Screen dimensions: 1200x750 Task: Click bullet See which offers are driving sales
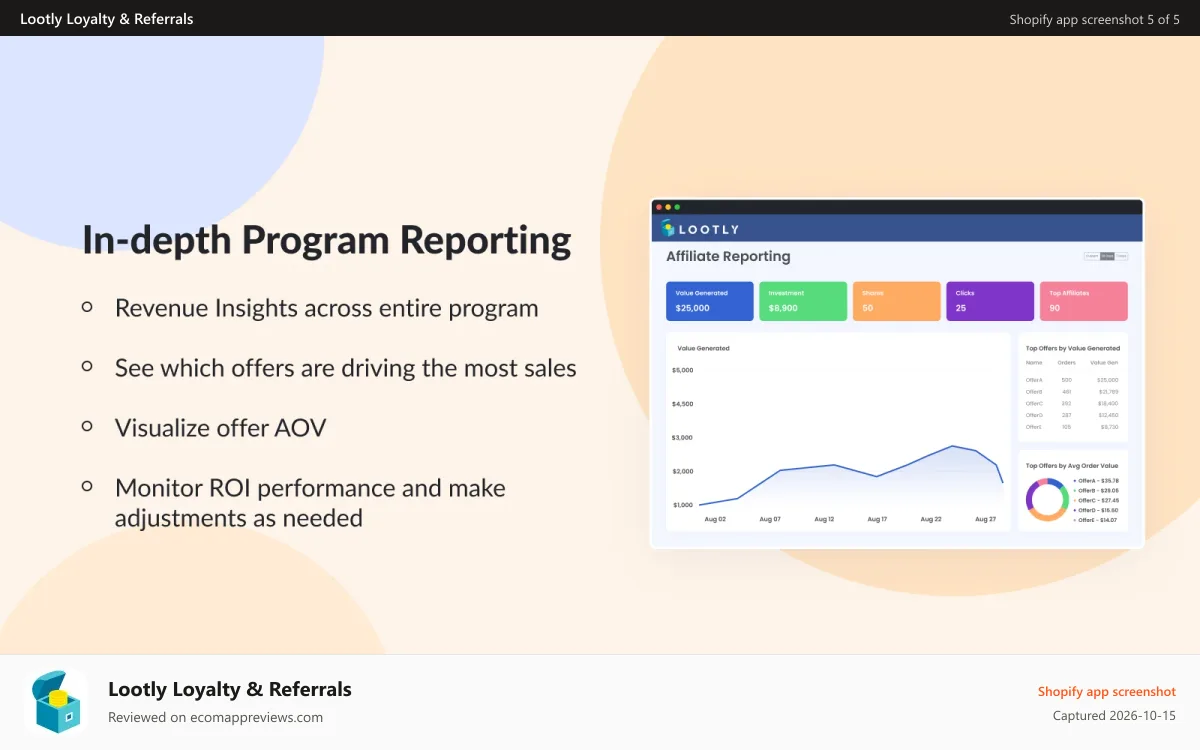coord(345,368)
